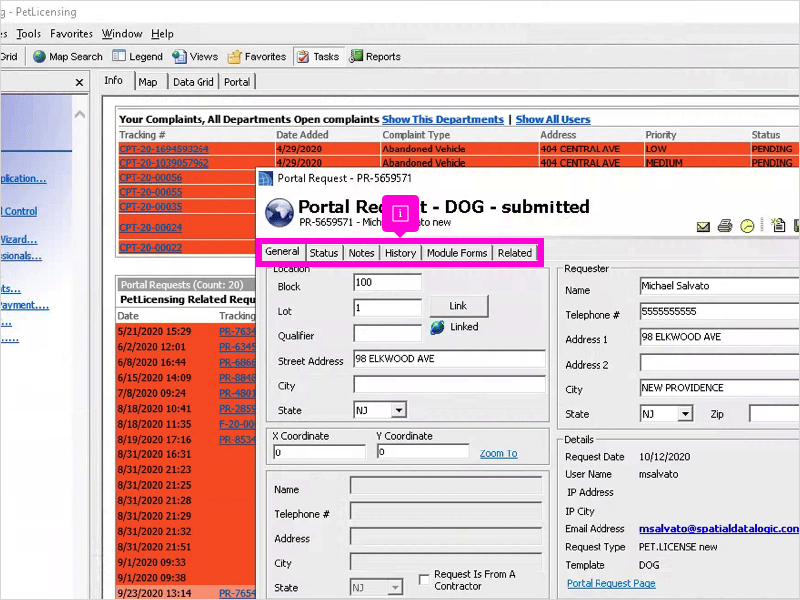The height and width of the screenshot is (600, 800).
Task: Click the globe Linked icon
Action: pyautogui.click(x=437, y=328)
